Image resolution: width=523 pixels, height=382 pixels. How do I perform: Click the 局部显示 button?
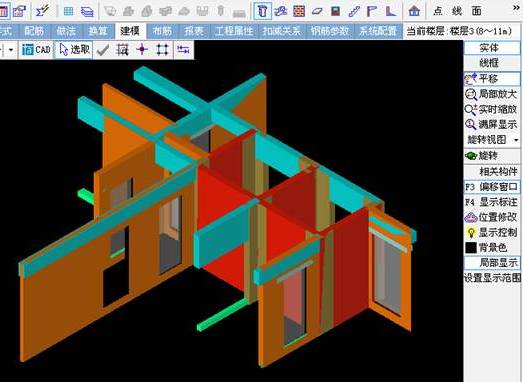pos(492,263)
